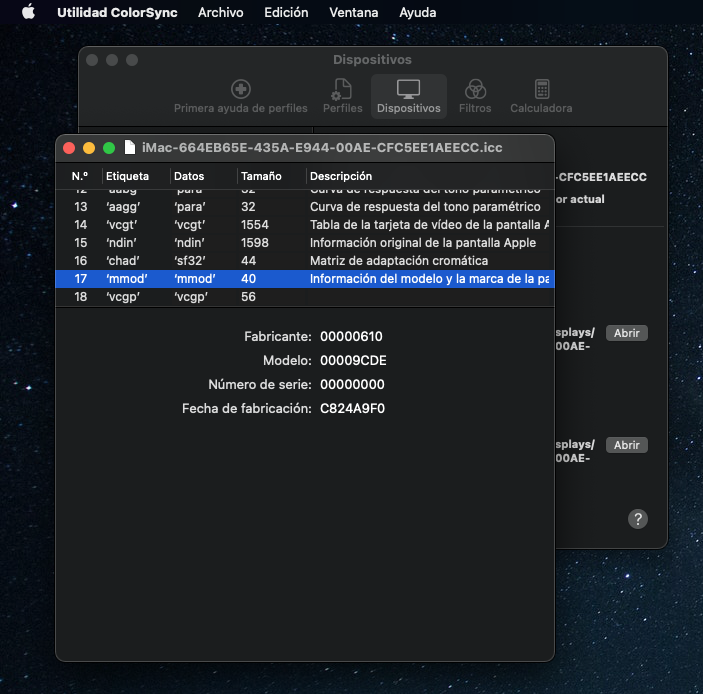Click 'Matriz de adaptación cromática' description
703x694 pixels.
(x=399, y=260)
